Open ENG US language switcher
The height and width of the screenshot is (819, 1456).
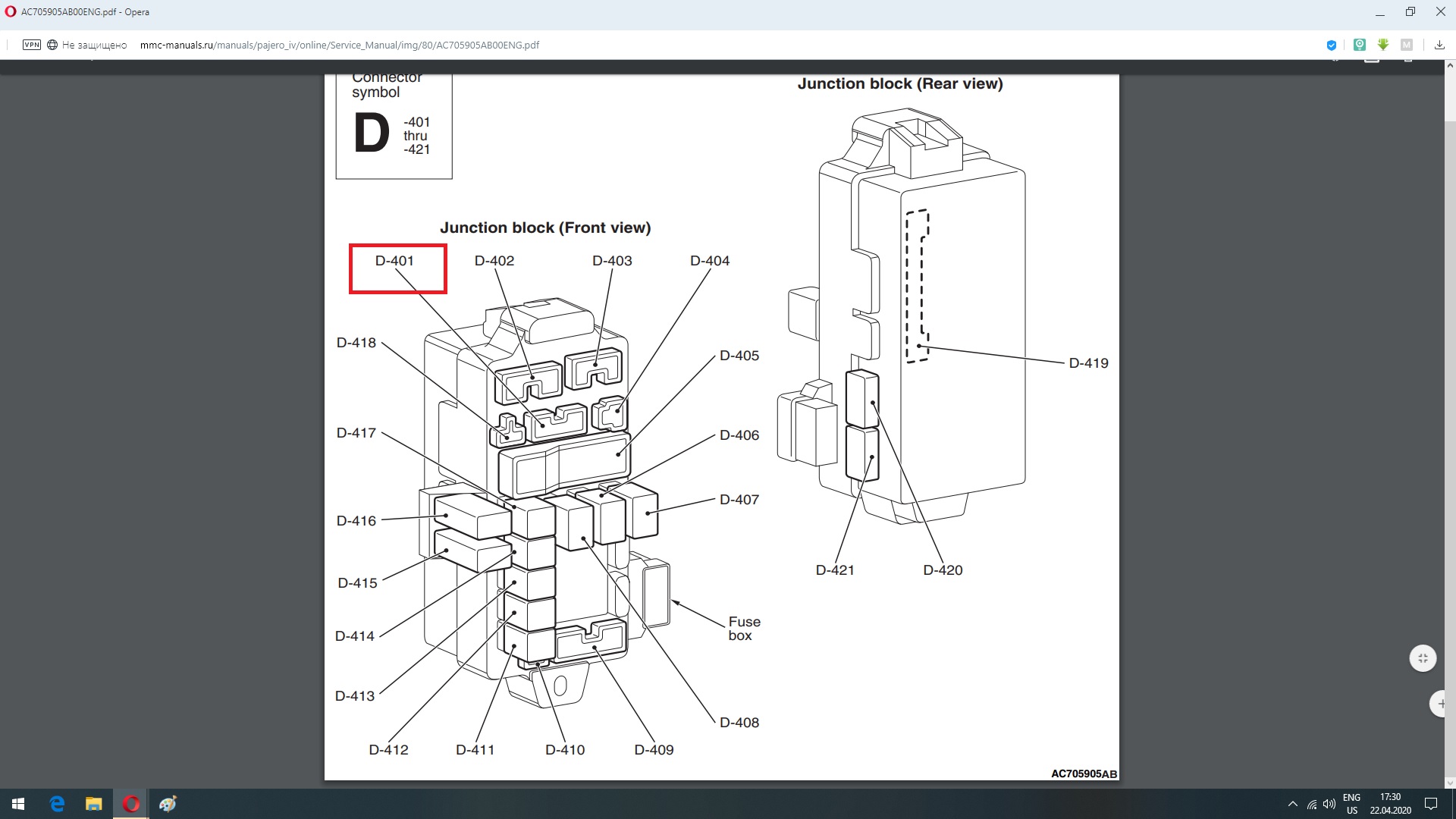click(x=1351, y=804)
